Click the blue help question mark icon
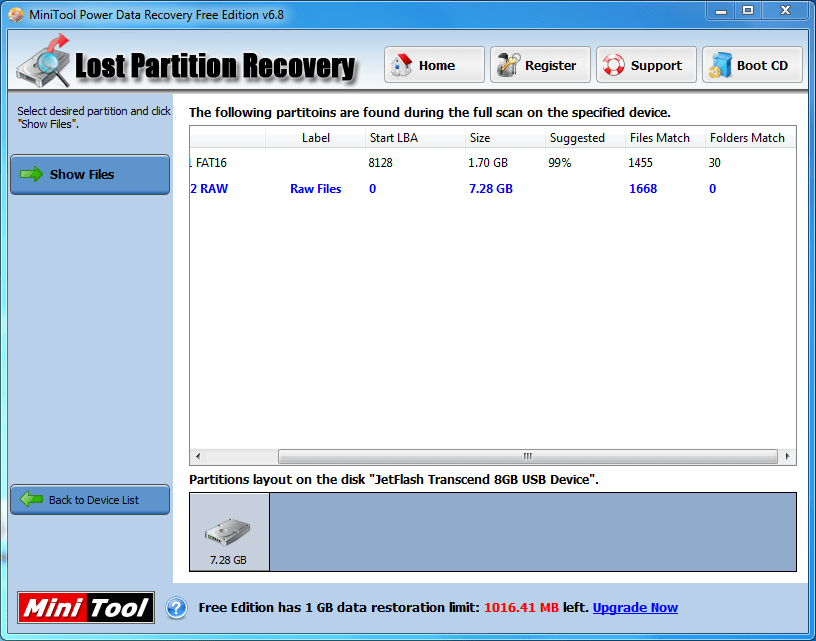Viewport: 816px width, 641px height. [176, 607]
